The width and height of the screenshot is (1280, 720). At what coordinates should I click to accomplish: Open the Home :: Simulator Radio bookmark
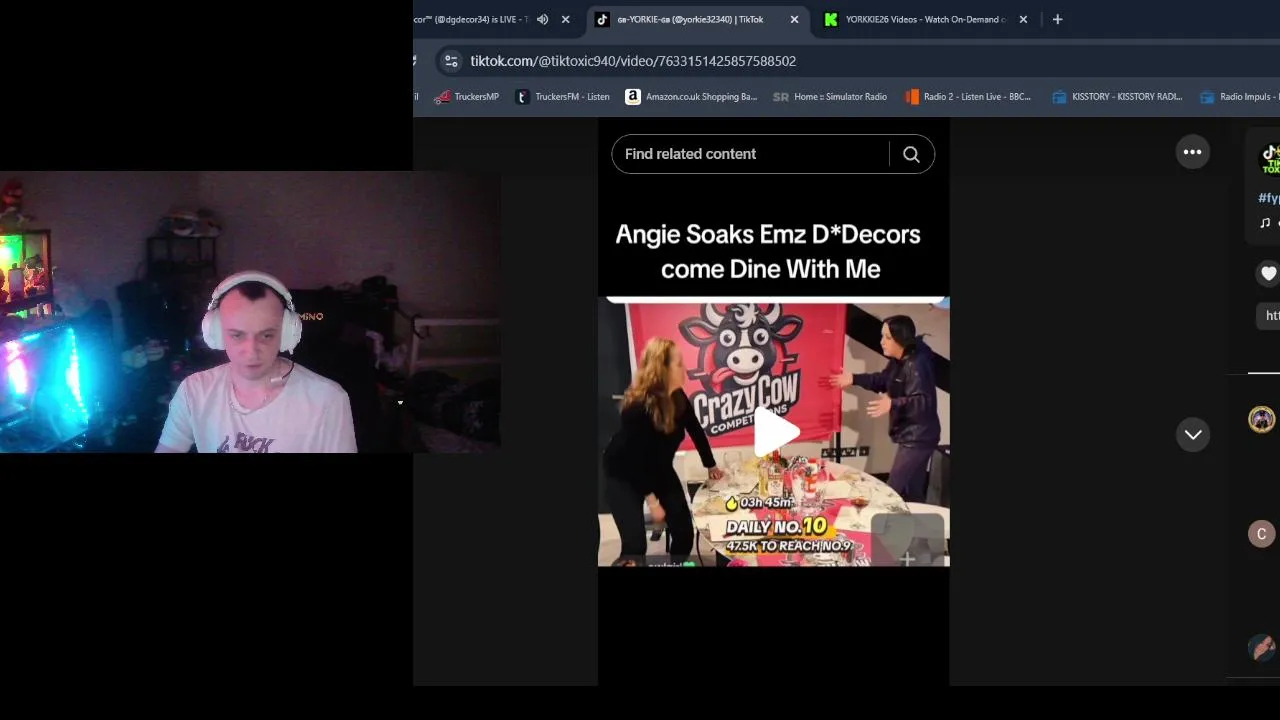829,97
